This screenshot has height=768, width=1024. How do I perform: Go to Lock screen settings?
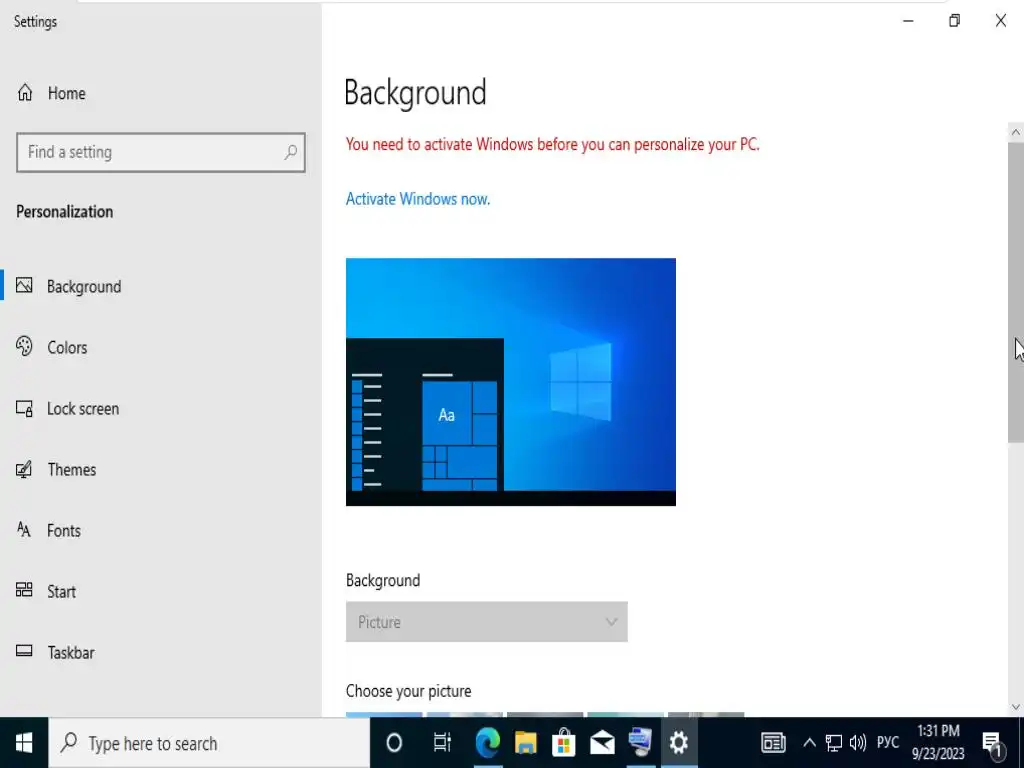(x=161, y=409)
